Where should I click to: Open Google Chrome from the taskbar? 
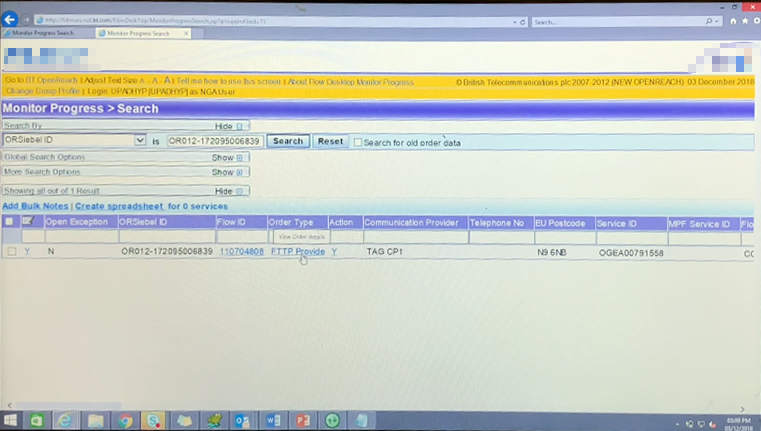[x=126, y=419]
